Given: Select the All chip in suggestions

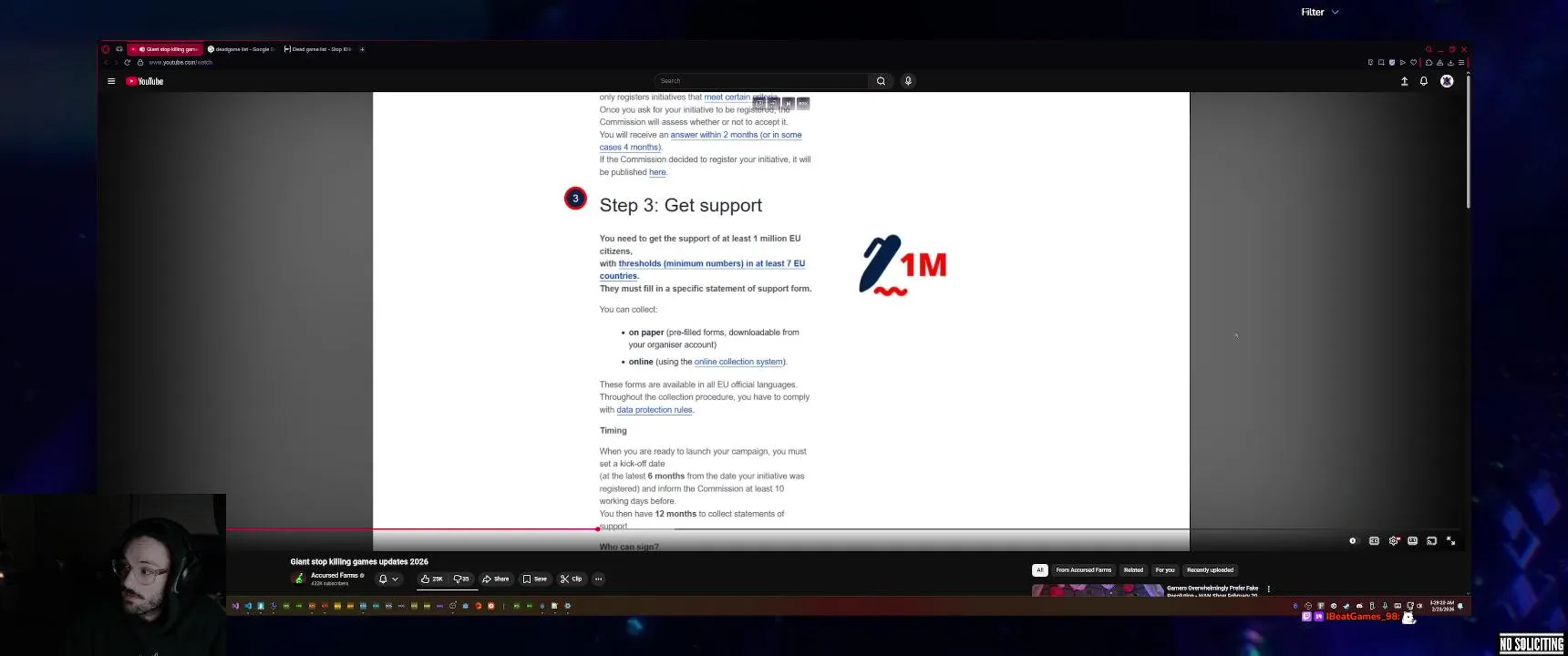Looking at the screenshot, I should (x=1039, y=570).
